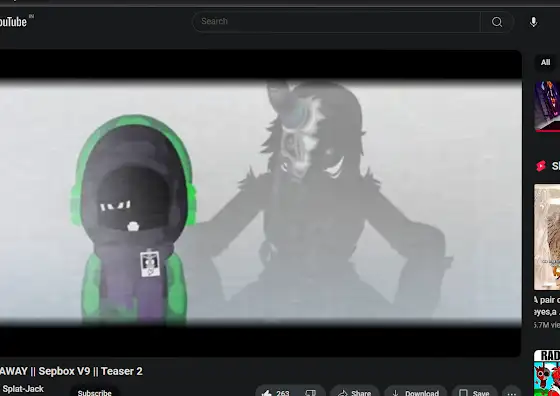Click the magnifier search button
Image resolution: width=560 pixels, height=396 pixels.
497,22
